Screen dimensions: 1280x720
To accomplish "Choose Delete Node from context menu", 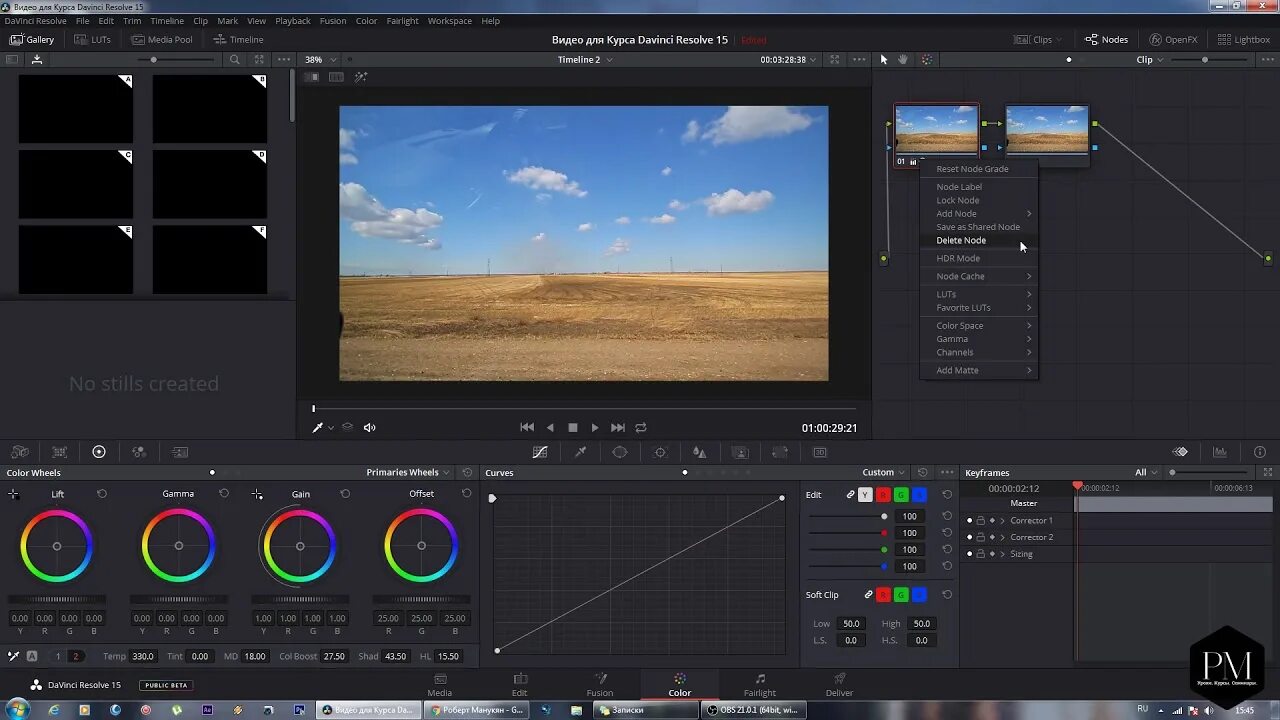I will 961,241.
